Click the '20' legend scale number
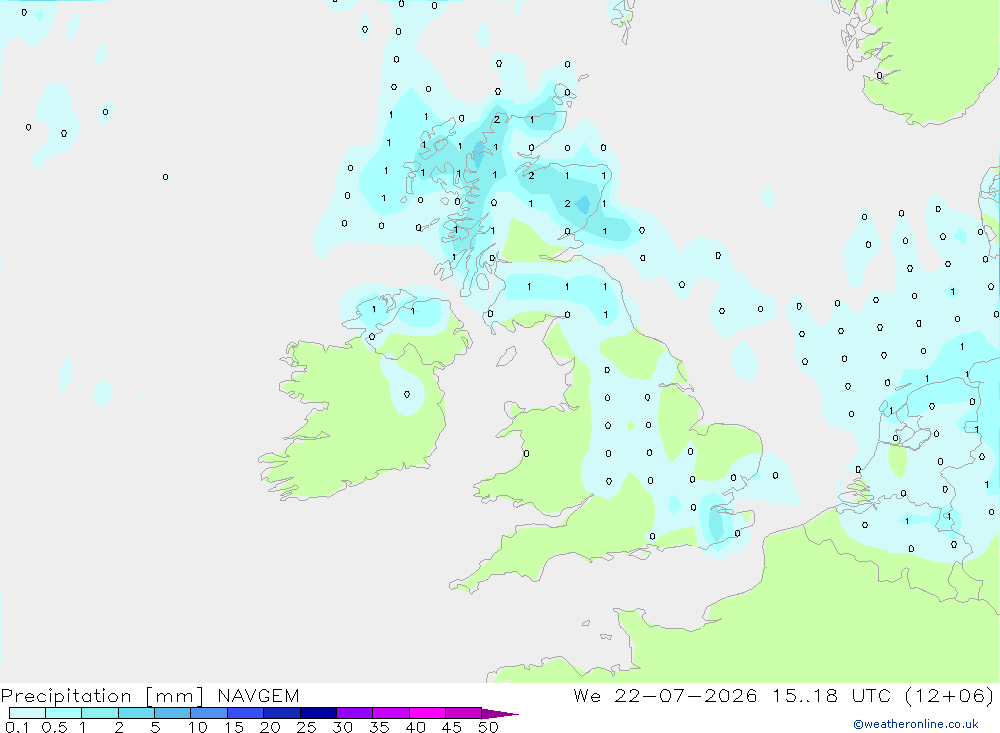This screenshot has height=733, width=1000. click(270, 727)
